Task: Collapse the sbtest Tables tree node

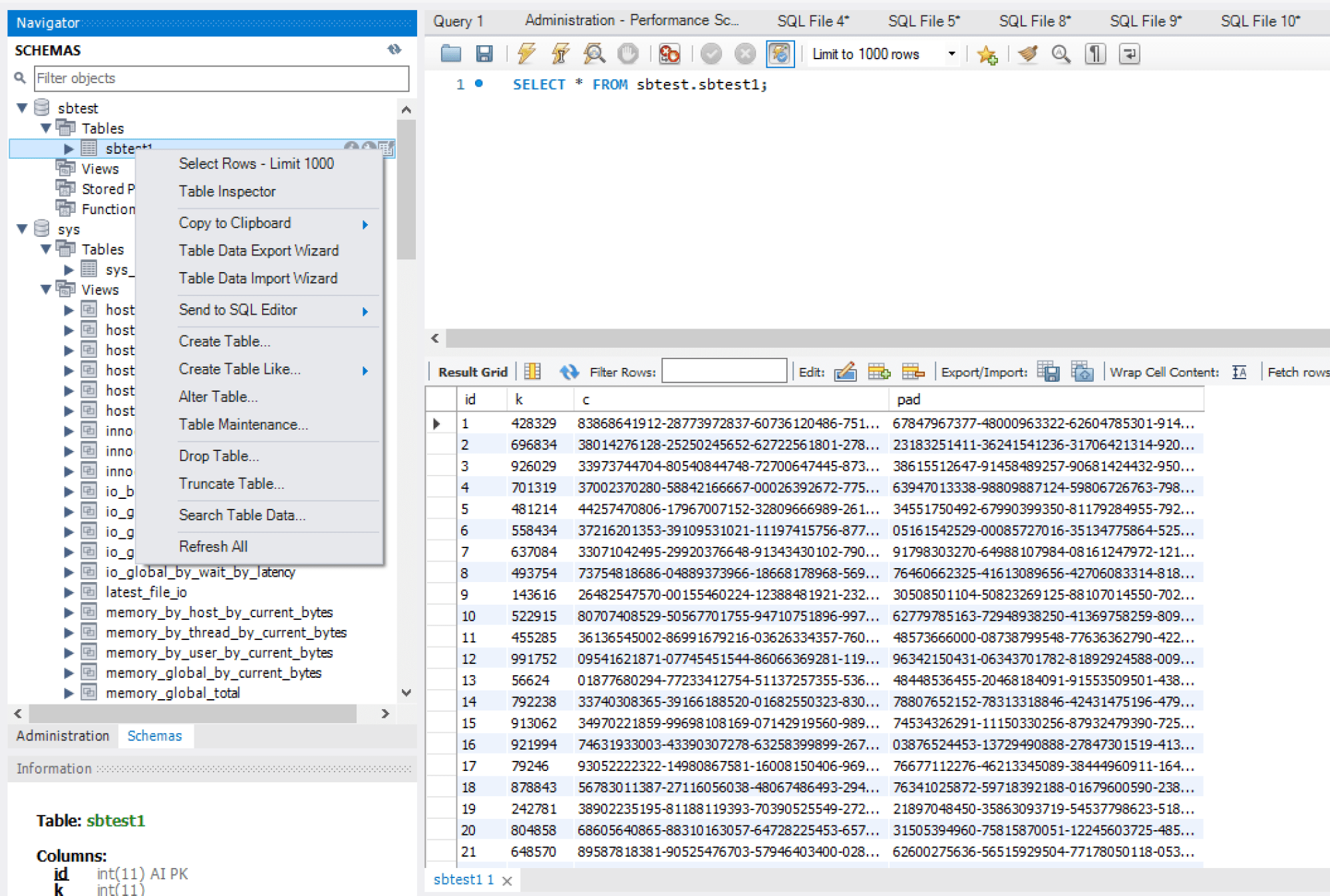Action: point(45,128)
